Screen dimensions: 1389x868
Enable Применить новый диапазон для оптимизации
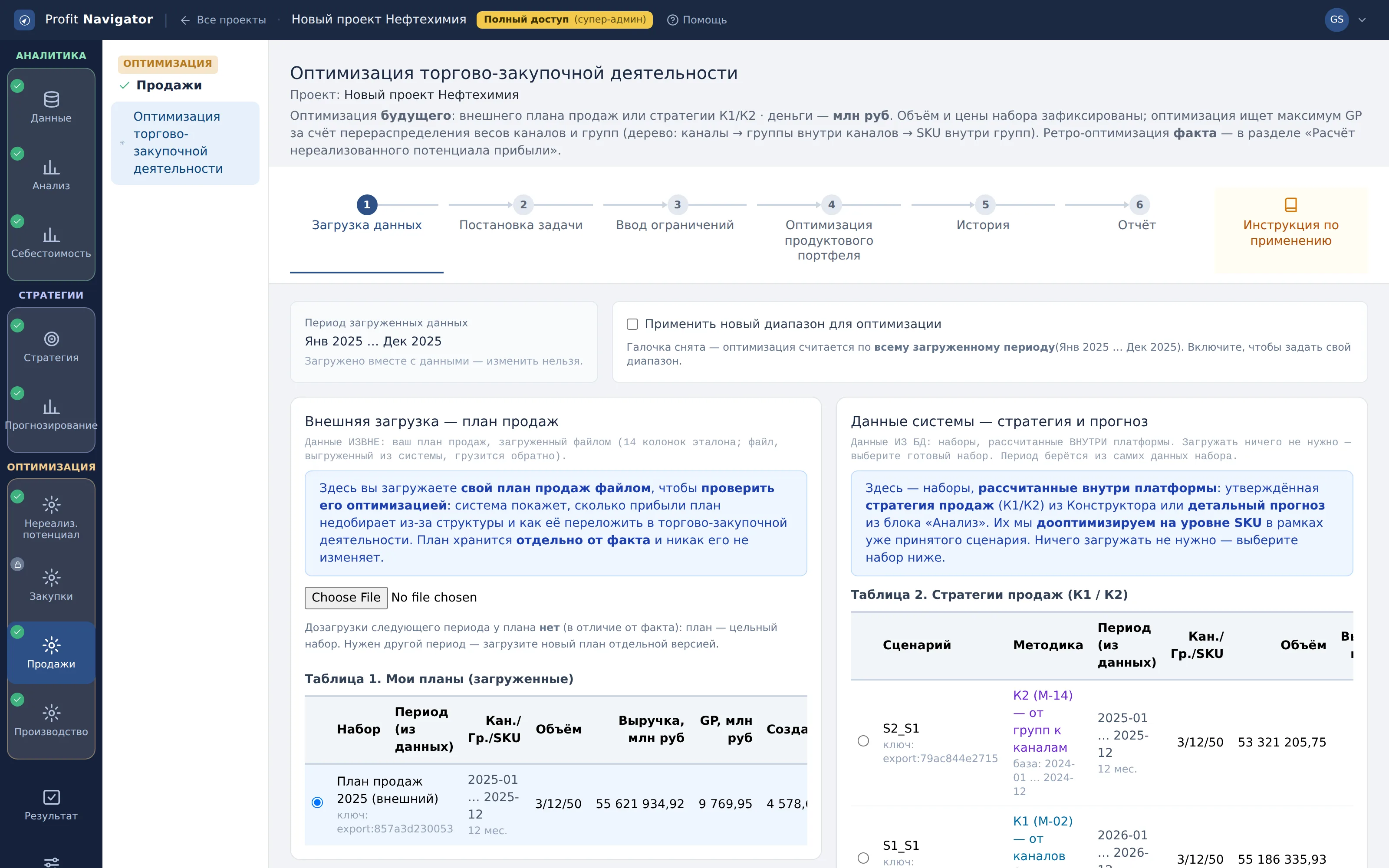[632, 324]
